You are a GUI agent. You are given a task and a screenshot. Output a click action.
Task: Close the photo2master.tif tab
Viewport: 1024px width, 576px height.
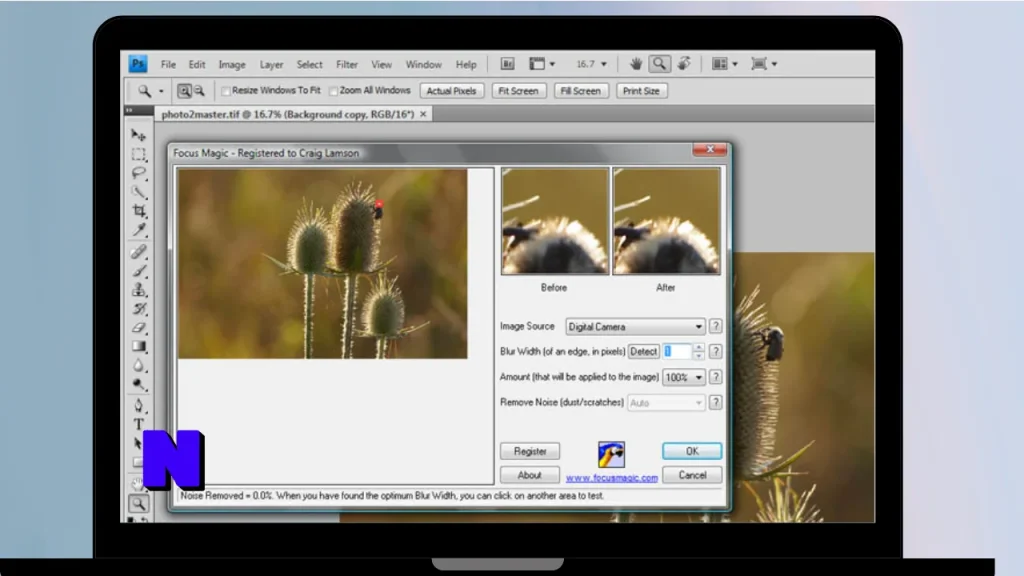point(423,114)
